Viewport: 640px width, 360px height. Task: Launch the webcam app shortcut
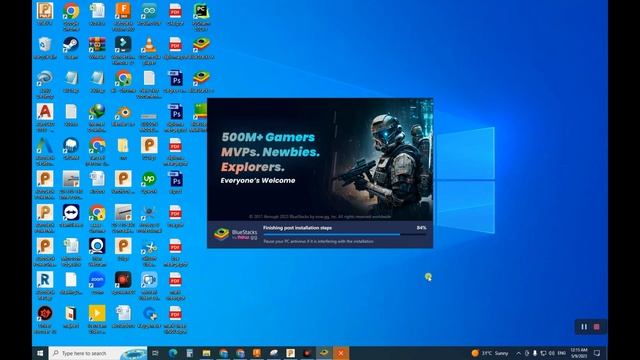(97, 251)
